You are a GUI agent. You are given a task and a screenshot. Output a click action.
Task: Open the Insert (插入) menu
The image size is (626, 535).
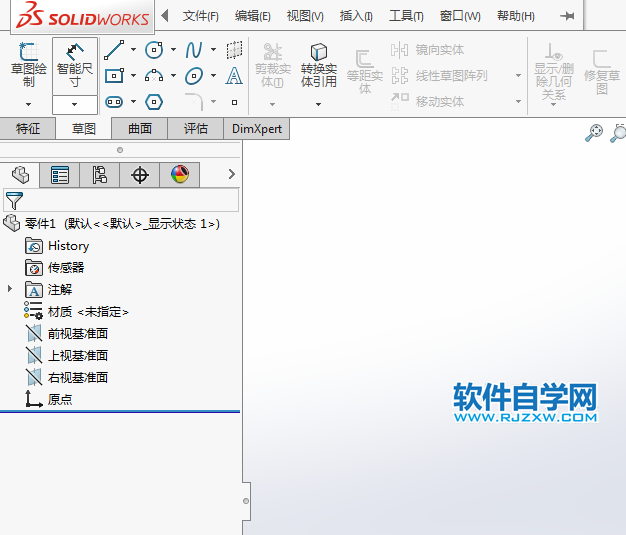356,16
